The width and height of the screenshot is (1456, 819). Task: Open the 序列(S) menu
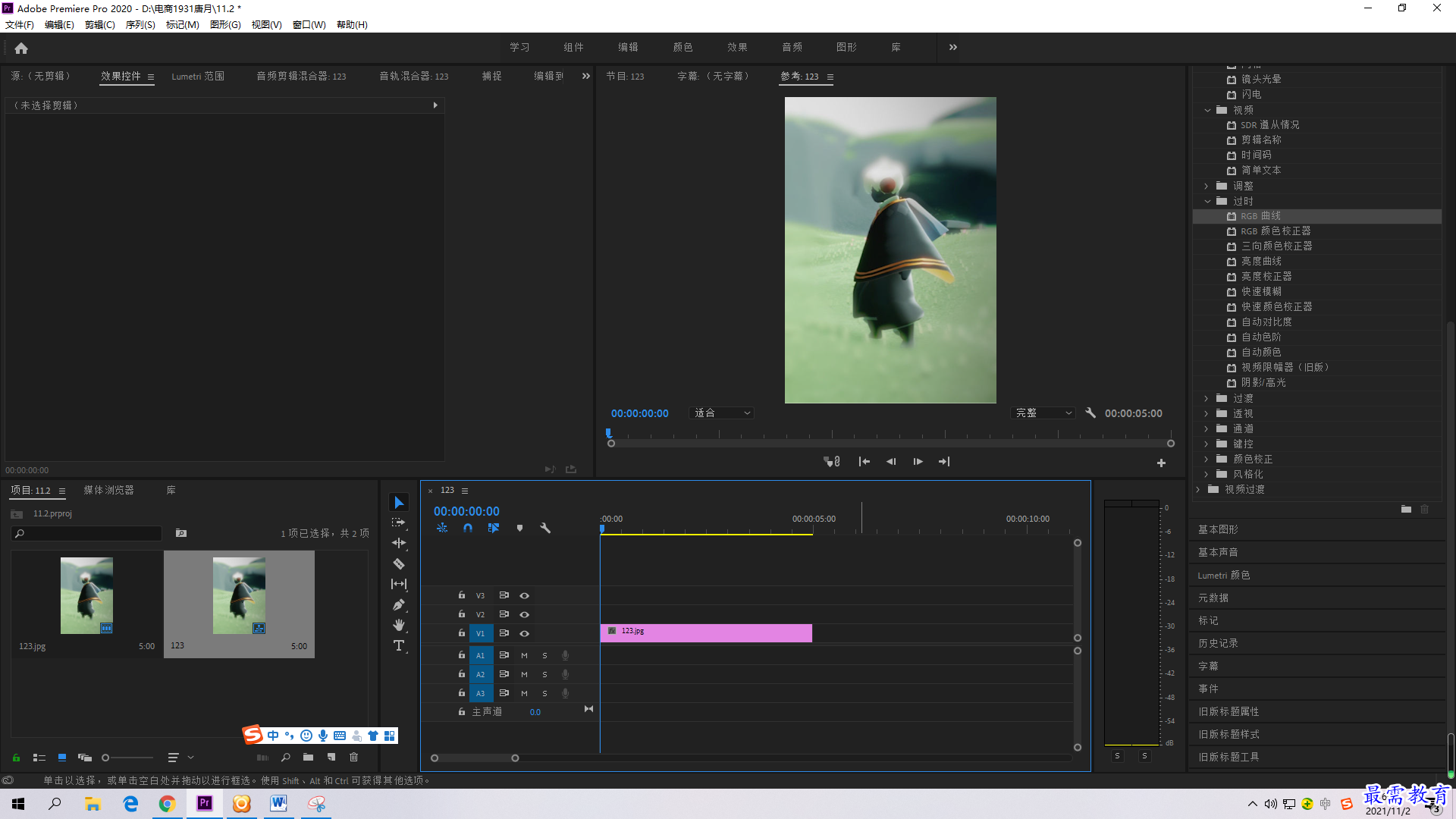[140, 25]
